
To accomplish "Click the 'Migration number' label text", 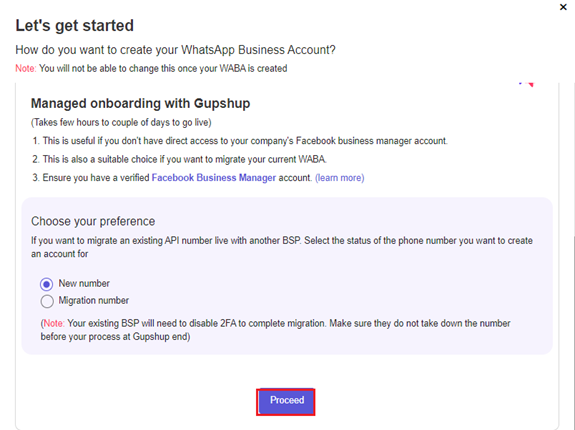I will [x=94, y=301].
